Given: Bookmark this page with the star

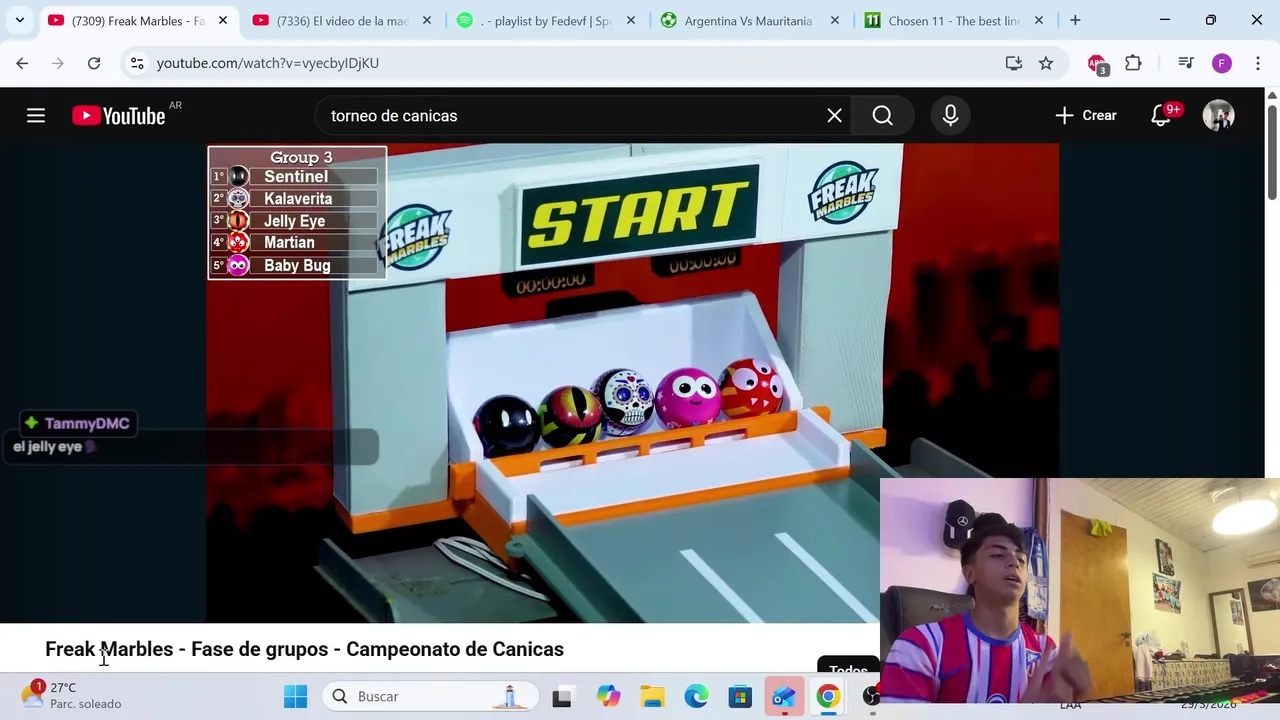Looking at the screenshot, I should pyautogui.click(x=1046, y=63).
